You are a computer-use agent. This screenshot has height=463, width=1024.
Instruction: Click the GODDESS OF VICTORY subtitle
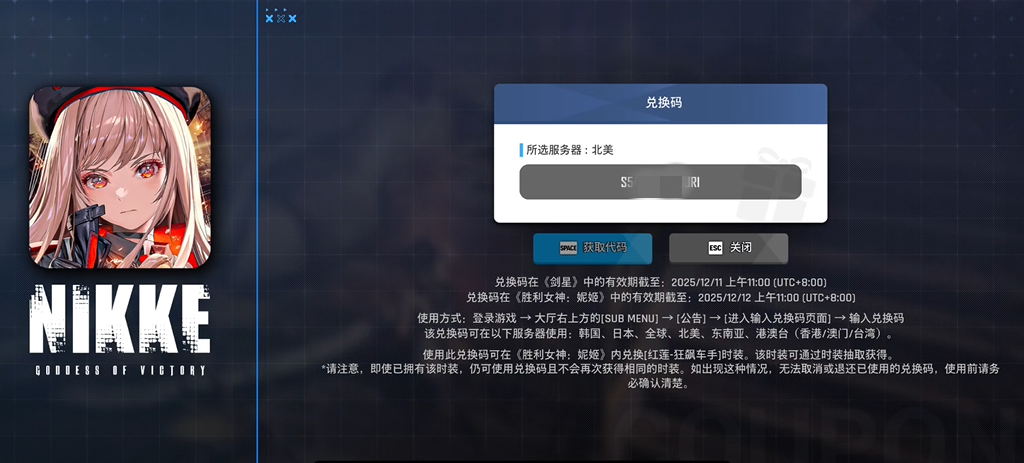[120, 370]
